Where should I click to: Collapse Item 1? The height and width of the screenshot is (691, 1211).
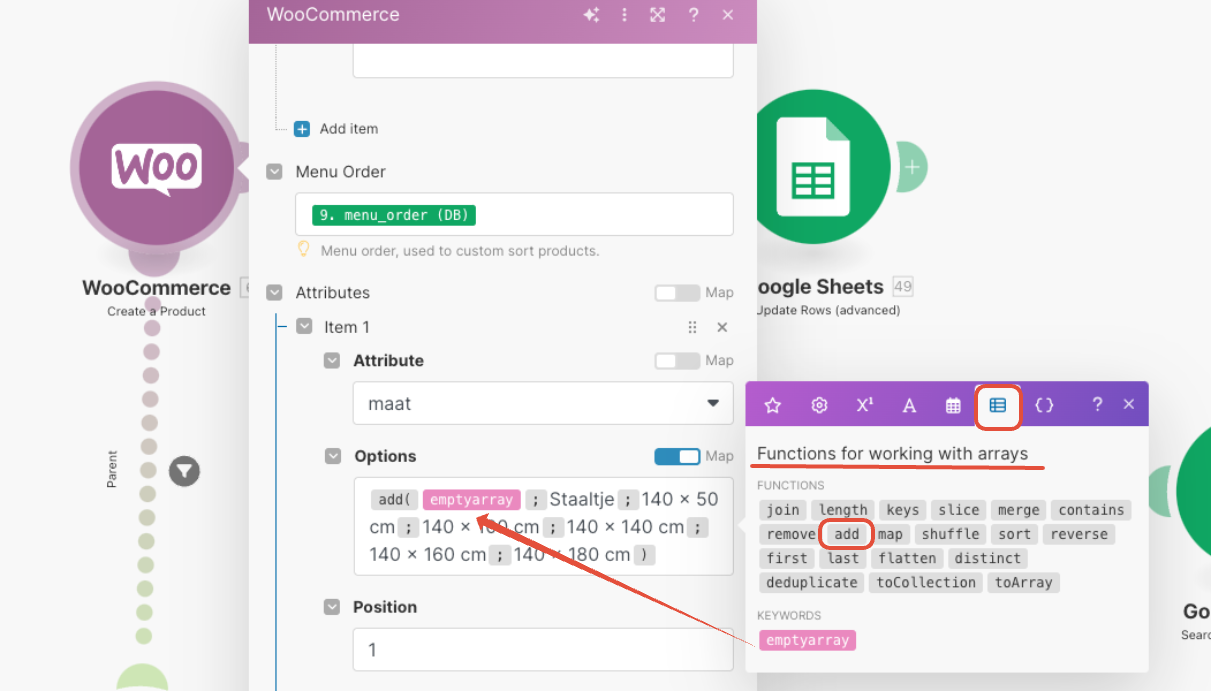(x=304, y=327)
